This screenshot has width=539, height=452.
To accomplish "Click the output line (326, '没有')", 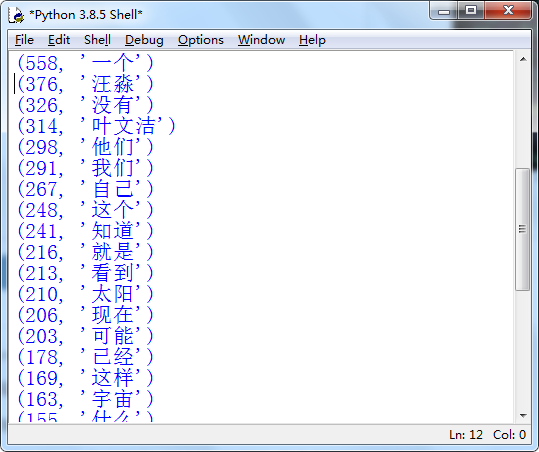I will coord(85,105).
